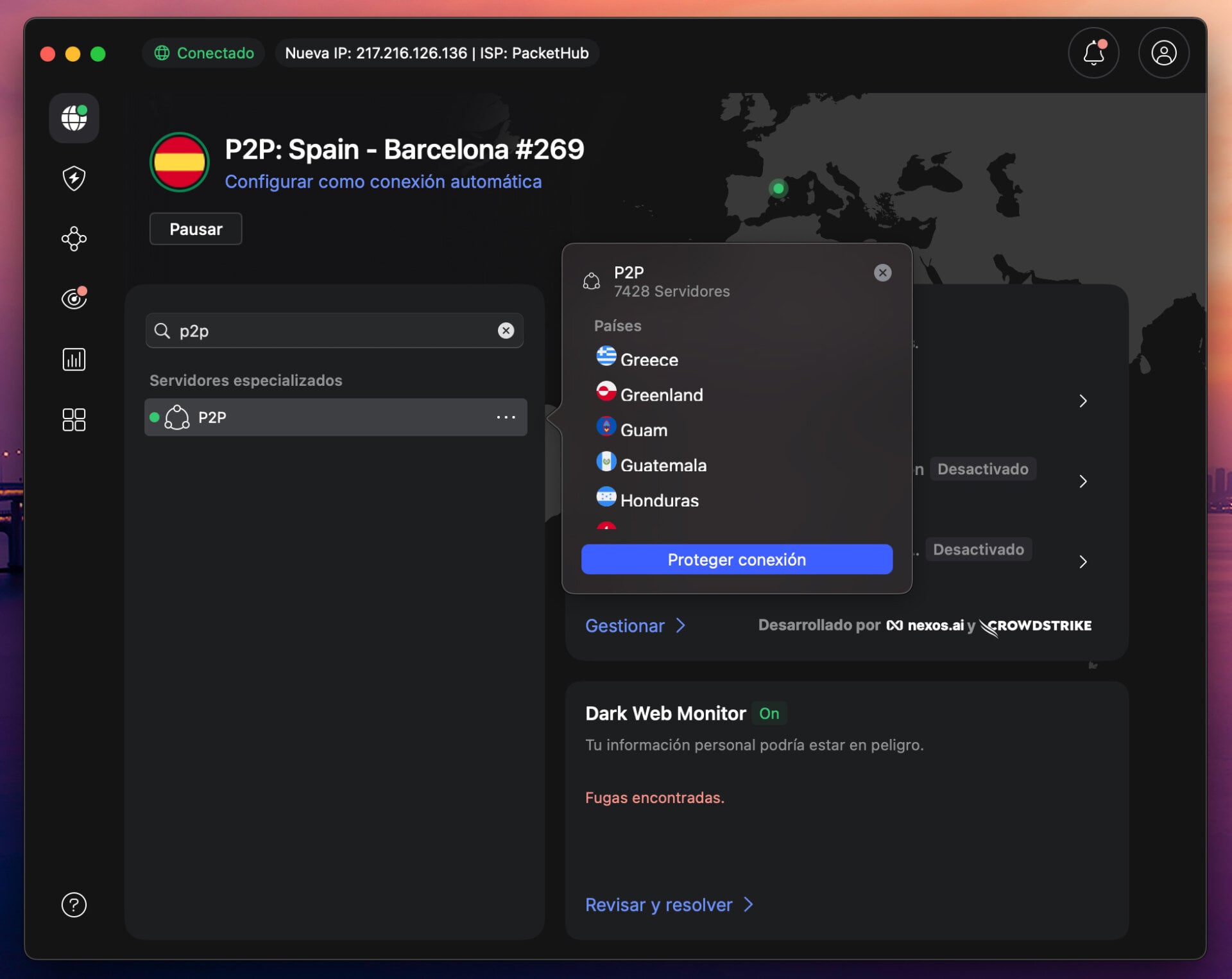
Task: Open the P2P server three-dot menu
Action: [506, 417]
